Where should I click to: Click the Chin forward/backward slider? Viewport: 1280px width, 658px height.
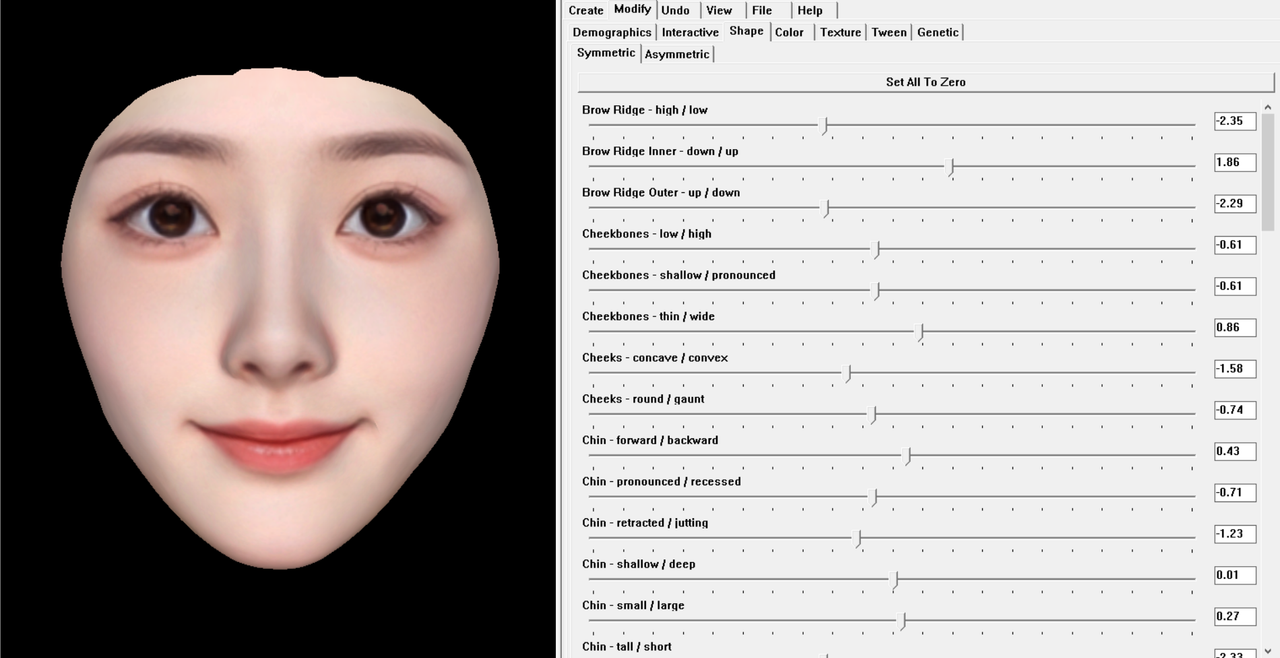(x=892, y=456)
